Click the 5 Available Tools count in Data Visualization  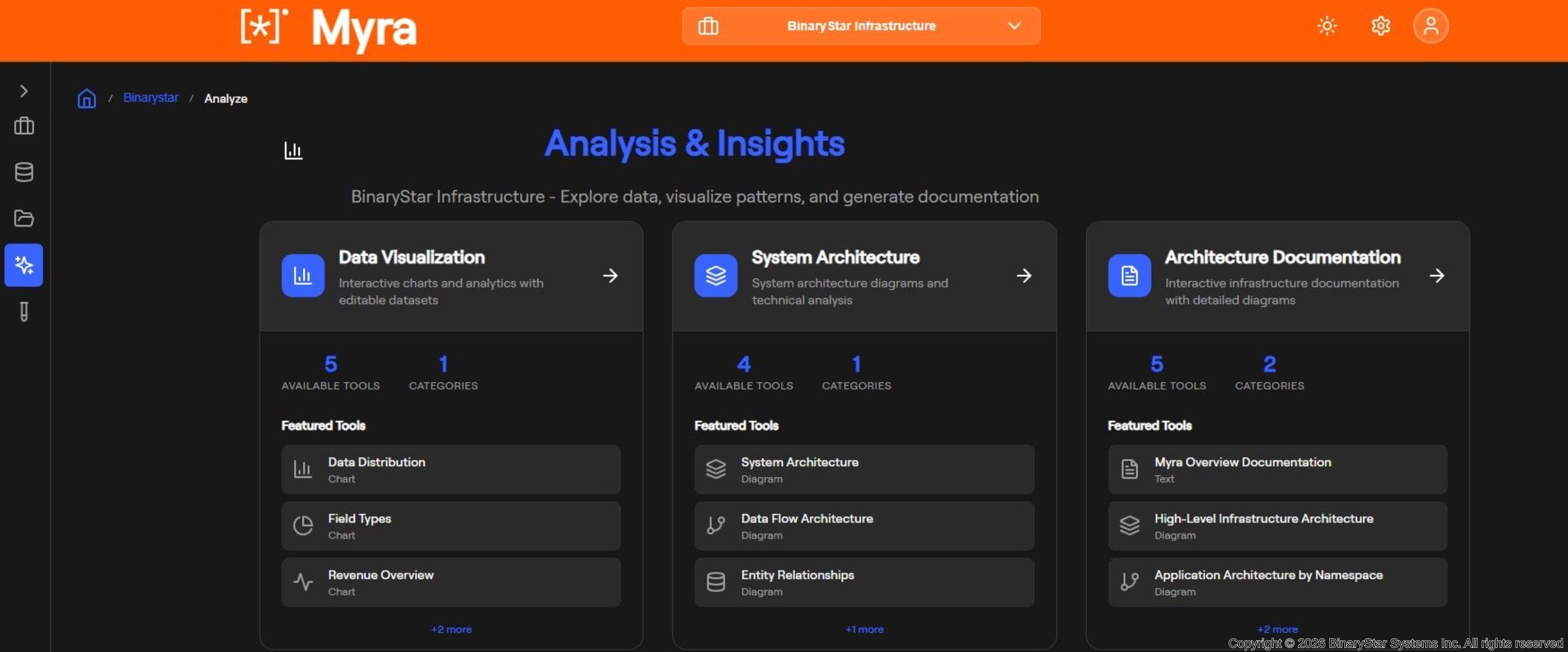click(x=331, y=364)
